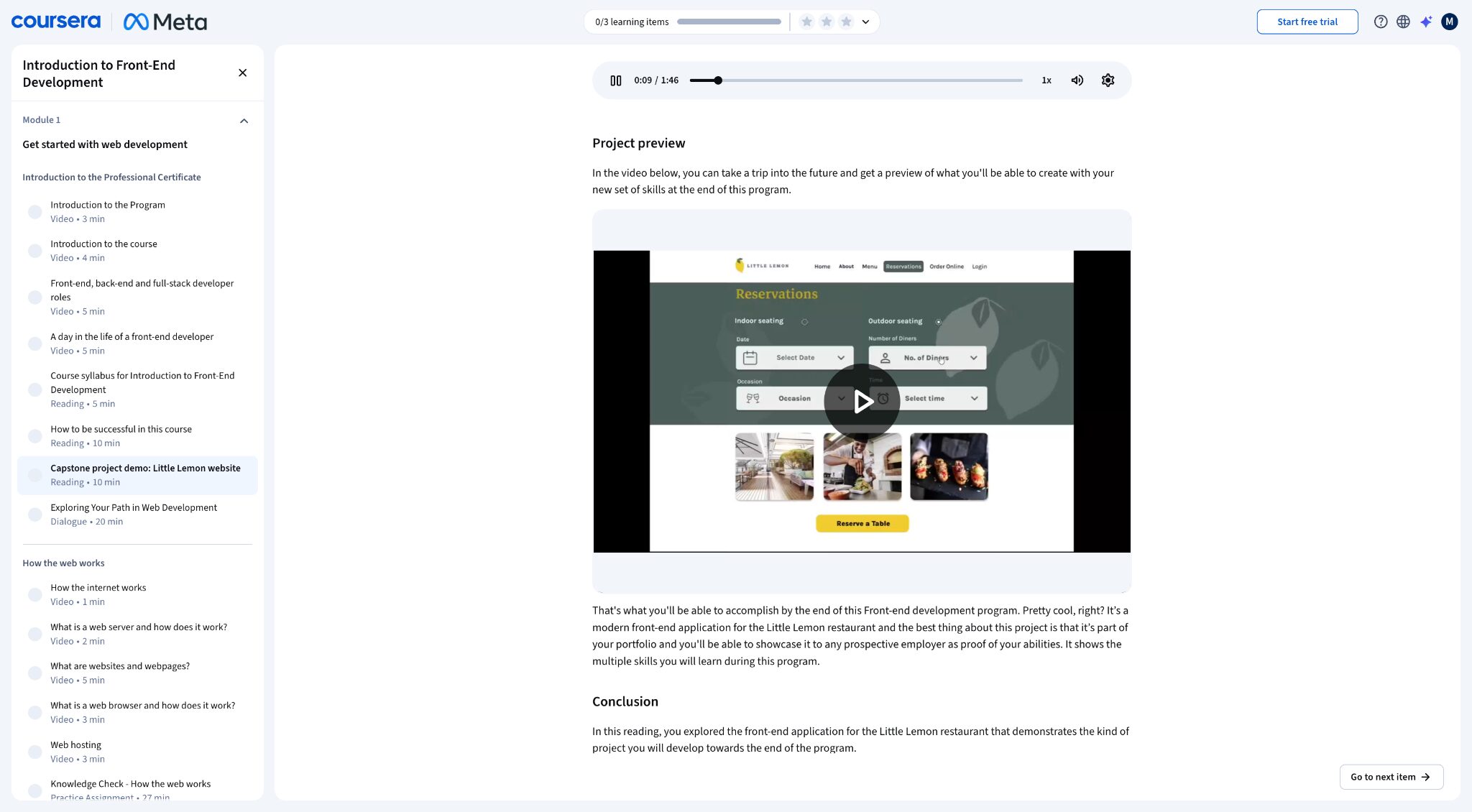Click the Introduction to Front-End Development title
Viewport: 1472px width, 812px height.
click(99, 73)
